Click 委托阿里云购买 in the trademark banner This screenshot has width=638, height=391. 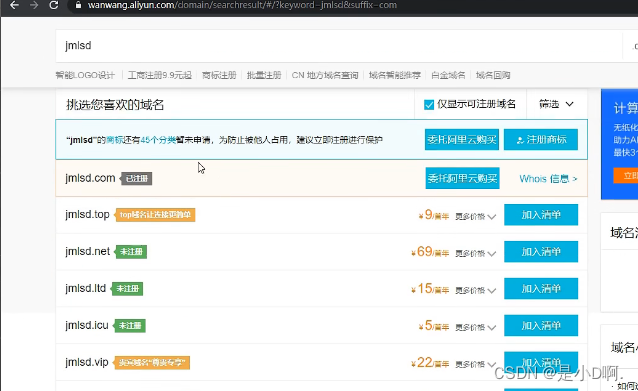pyautogui.click(x=462, y=140)
